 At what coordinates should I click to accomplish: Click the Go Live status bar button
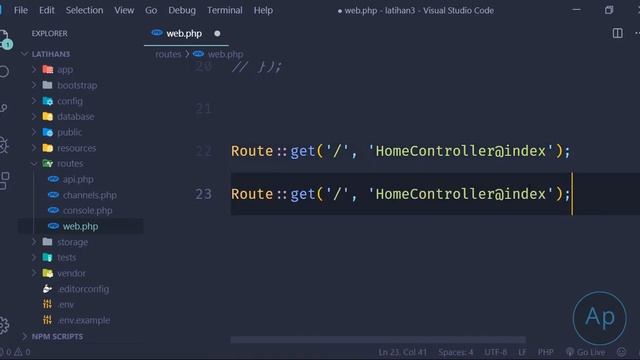(585, 352)
